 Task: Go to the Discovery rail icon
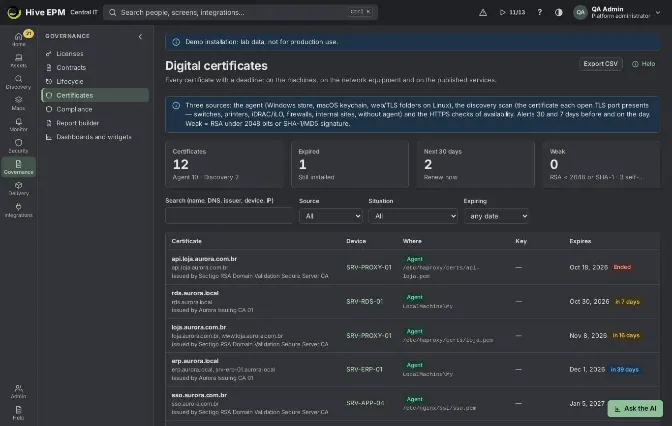(x=18, y=82)
